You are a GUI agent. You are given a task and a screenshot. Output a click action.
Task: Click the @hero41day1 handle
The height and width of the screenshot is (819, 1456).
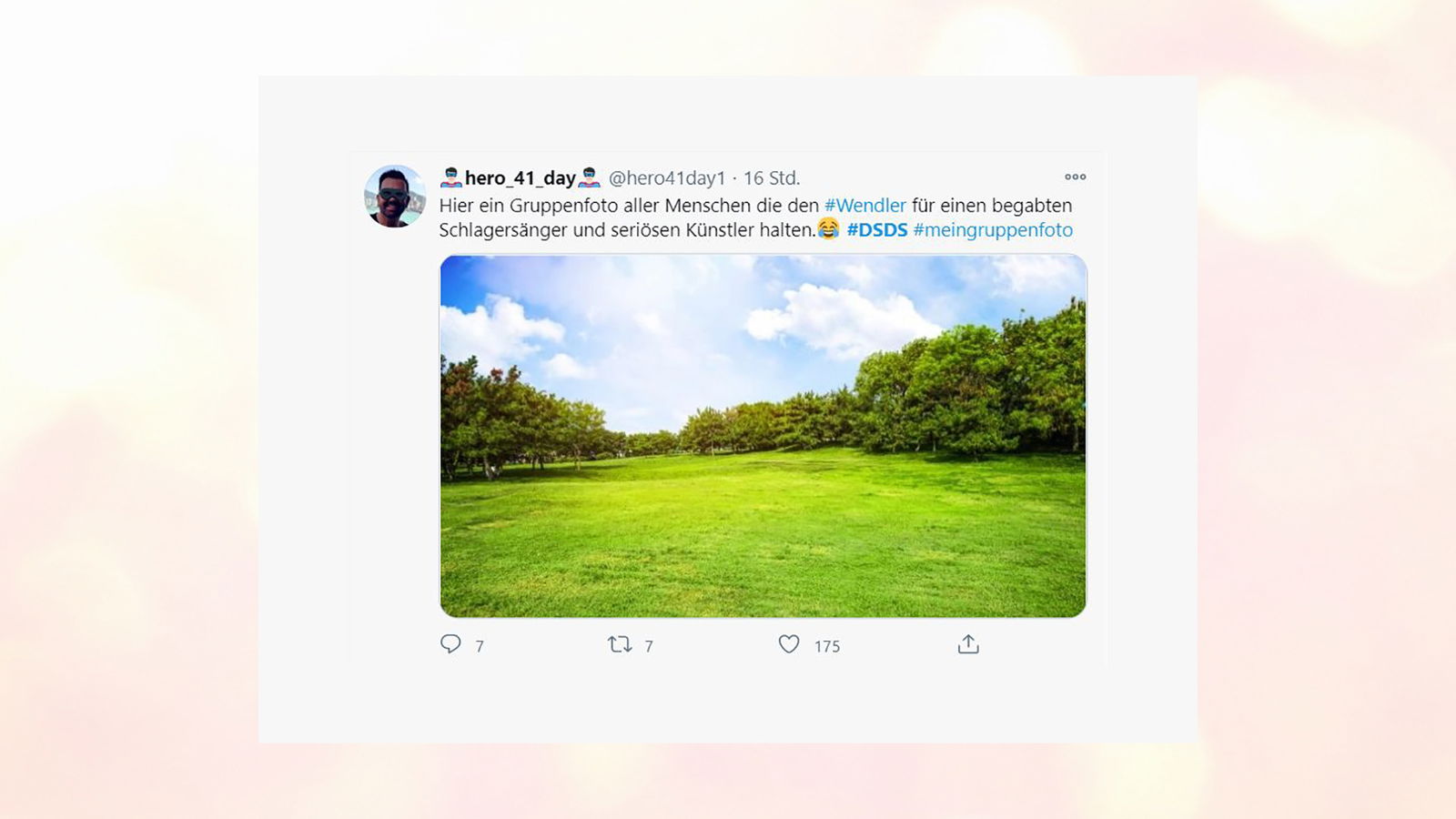[667, 177]
